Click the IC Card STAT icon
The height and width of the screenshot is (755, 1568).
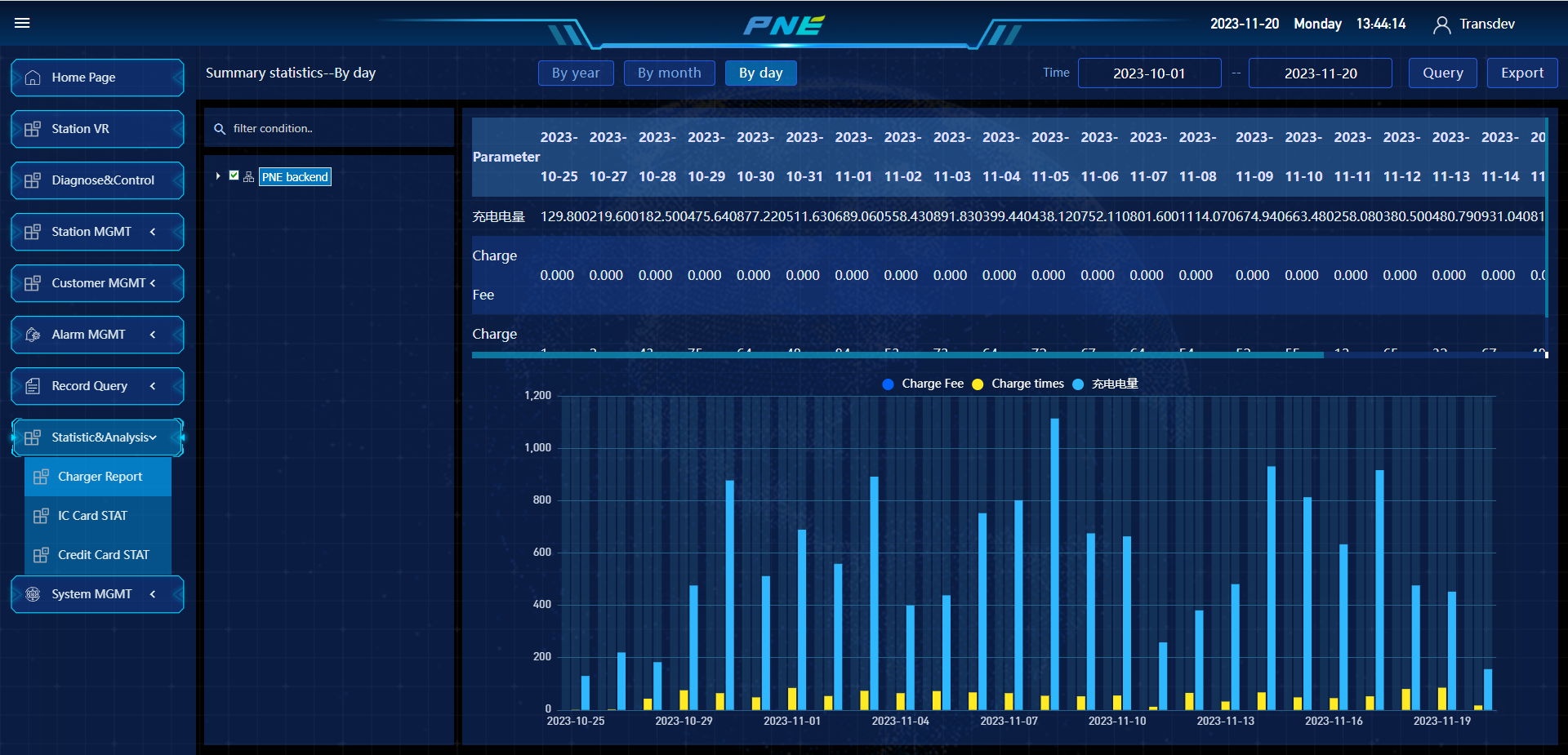(x=41, y=516)
